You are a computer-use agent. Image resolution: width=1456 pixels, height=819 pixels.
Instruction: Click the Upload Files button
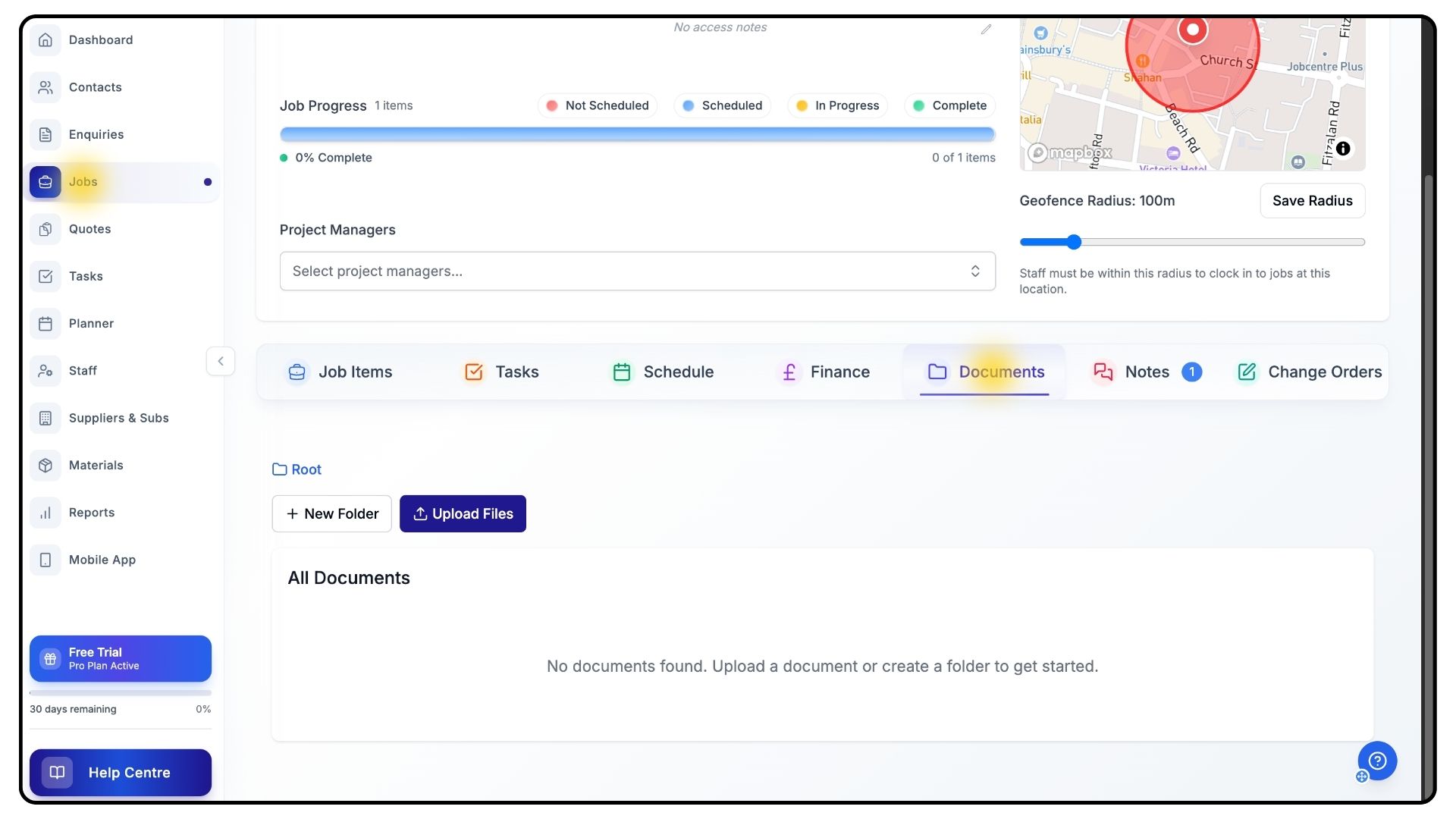(x=463, y=514)
